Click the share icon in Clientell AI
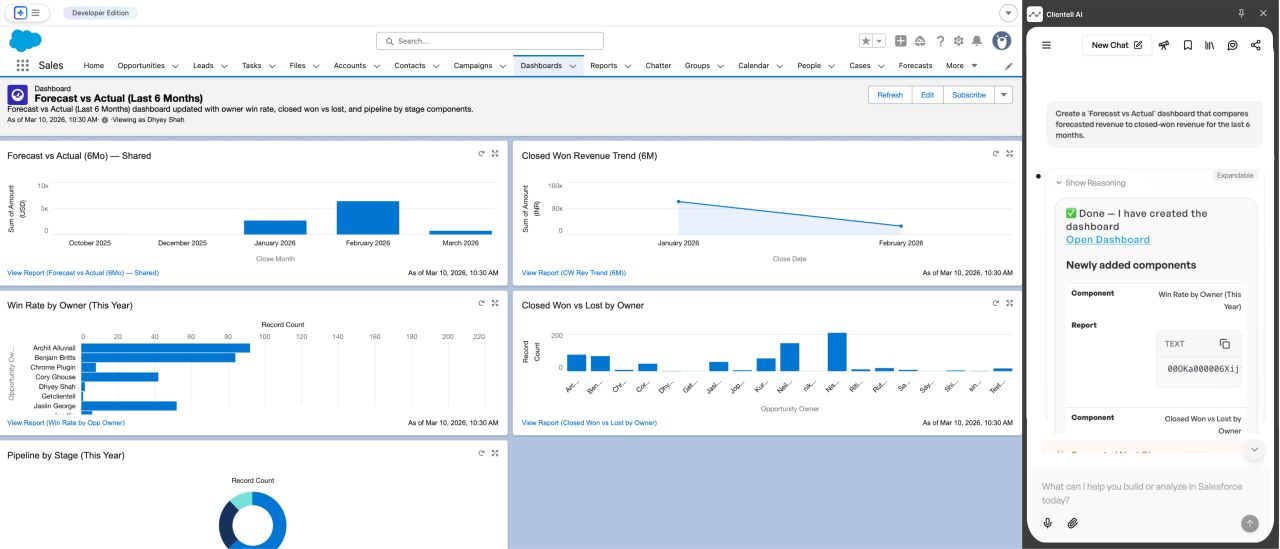 coord(1255,45)
